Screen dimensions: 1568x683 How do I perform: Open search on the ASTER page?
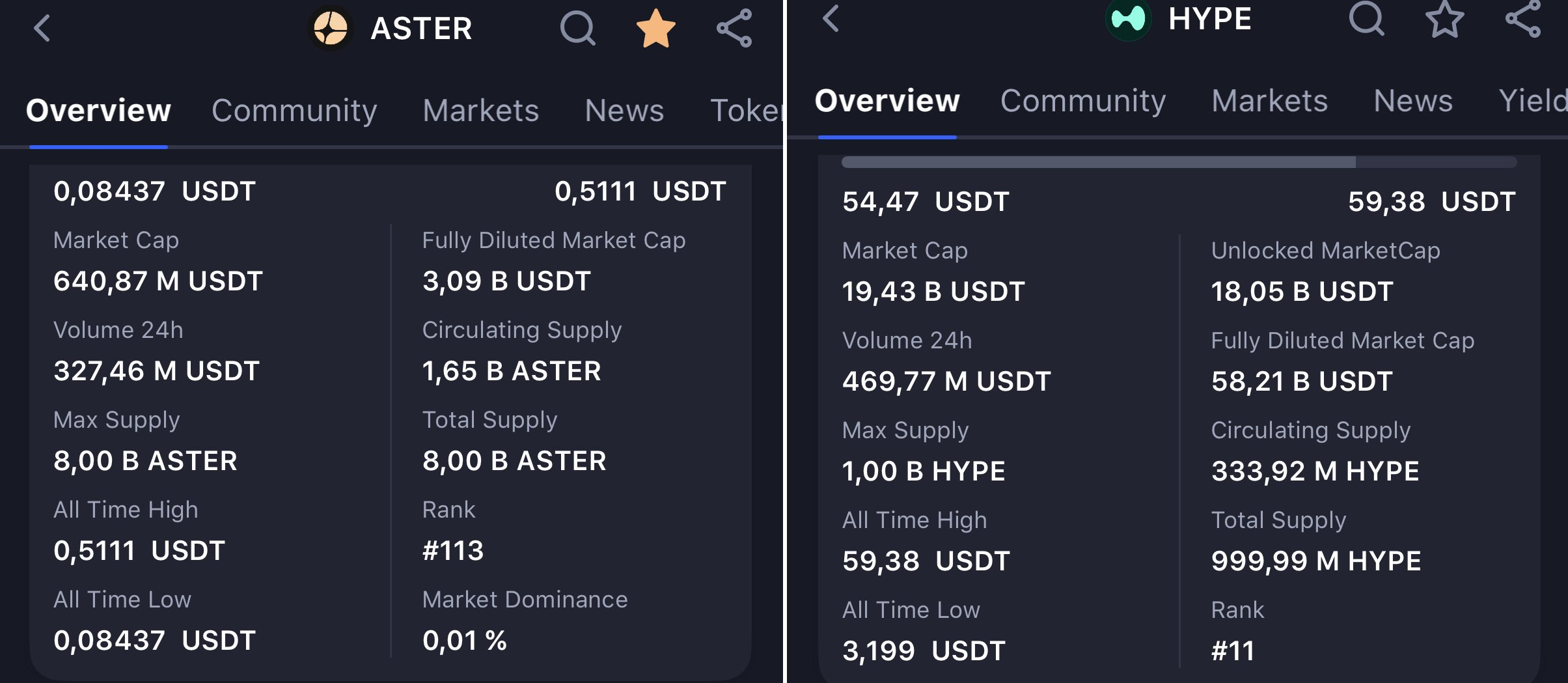tap(577, 28)
